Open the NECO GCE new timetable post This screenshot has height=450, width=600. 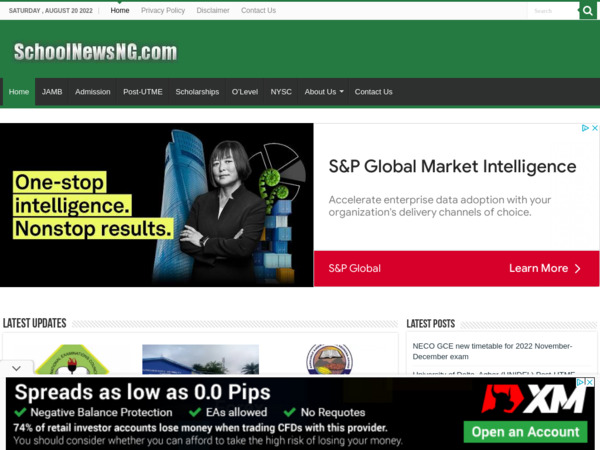[x=492, y=351]
